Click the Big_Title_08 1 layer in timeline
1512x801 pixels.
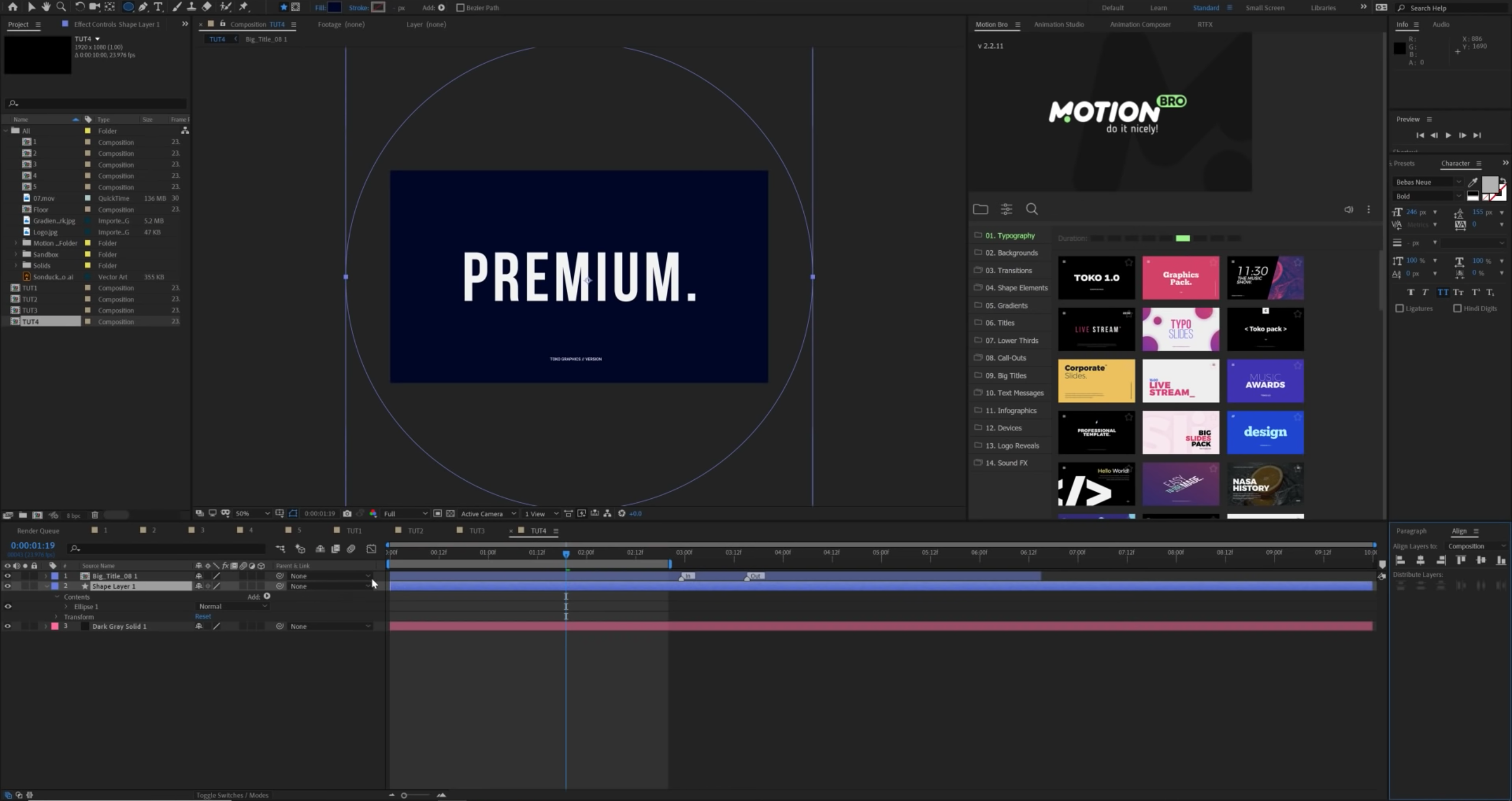114,575
